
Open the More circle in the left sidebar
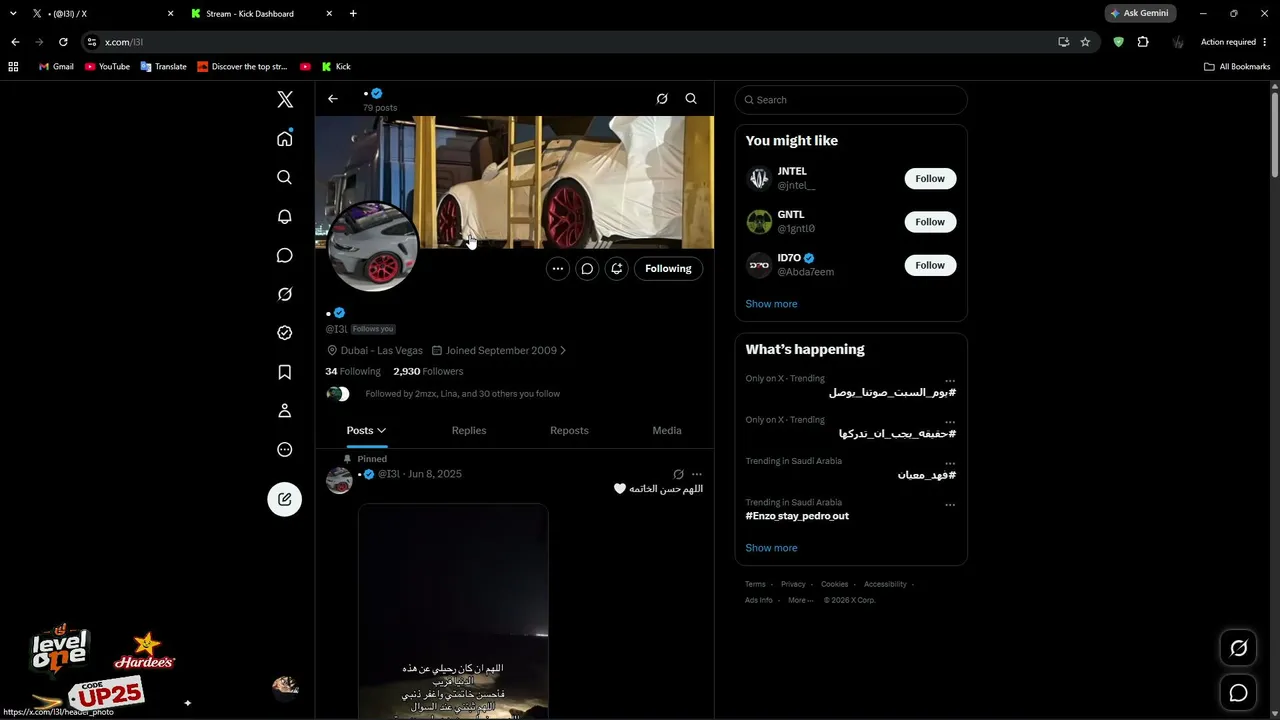(x=285, y=450)
